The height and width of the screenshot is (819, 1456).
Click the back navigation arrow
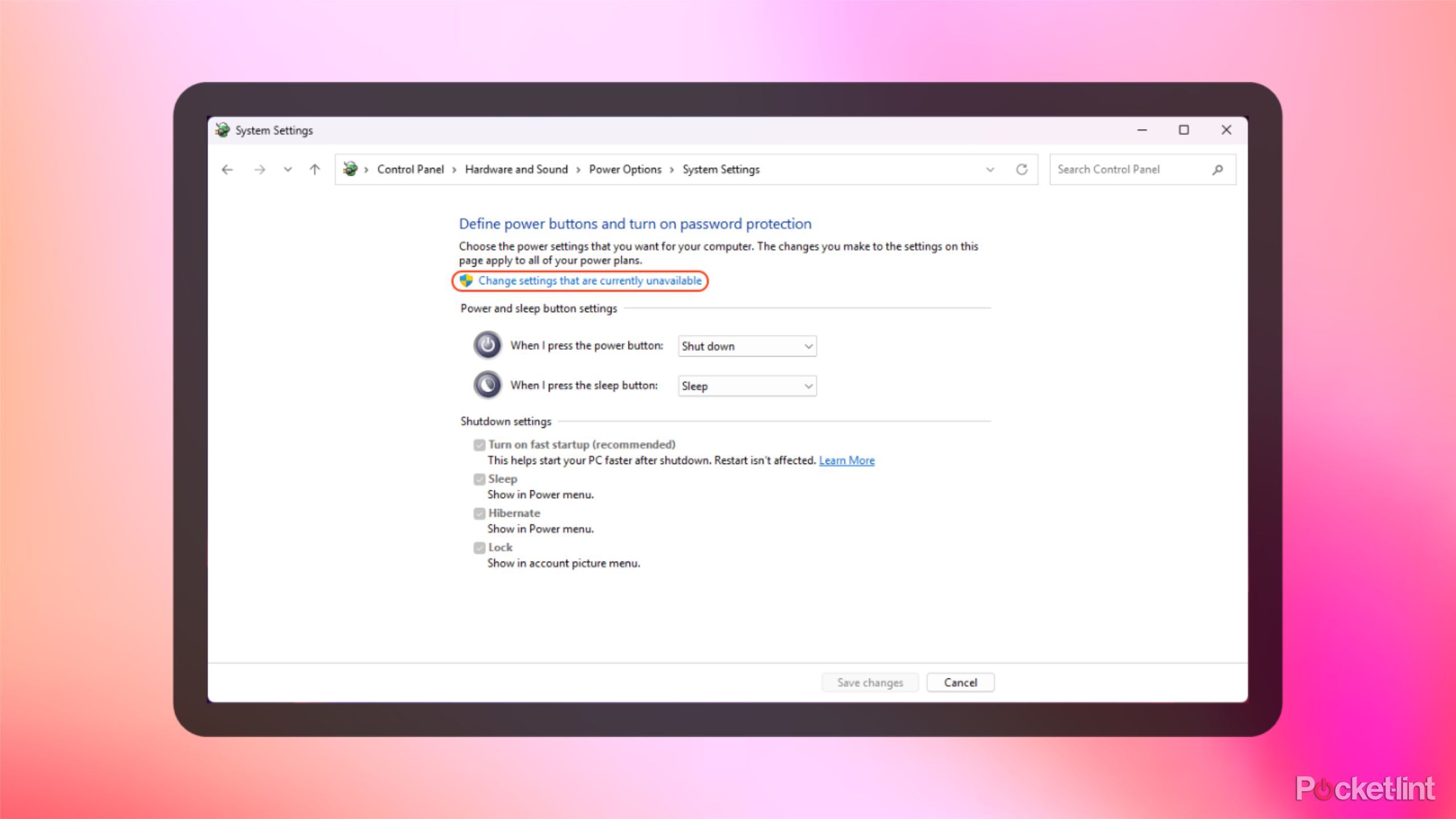click(x=227, y=169)
